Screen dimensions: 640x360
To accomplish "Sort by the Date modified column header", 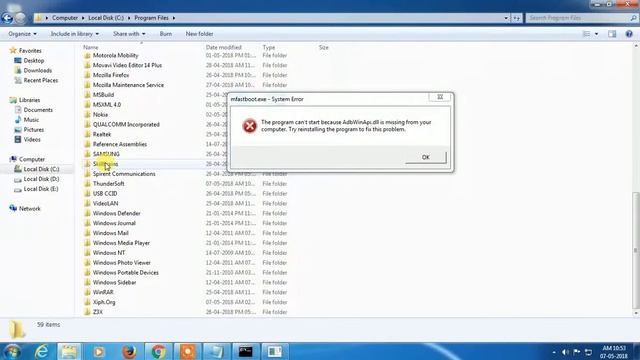I will [x=223, y=47].
